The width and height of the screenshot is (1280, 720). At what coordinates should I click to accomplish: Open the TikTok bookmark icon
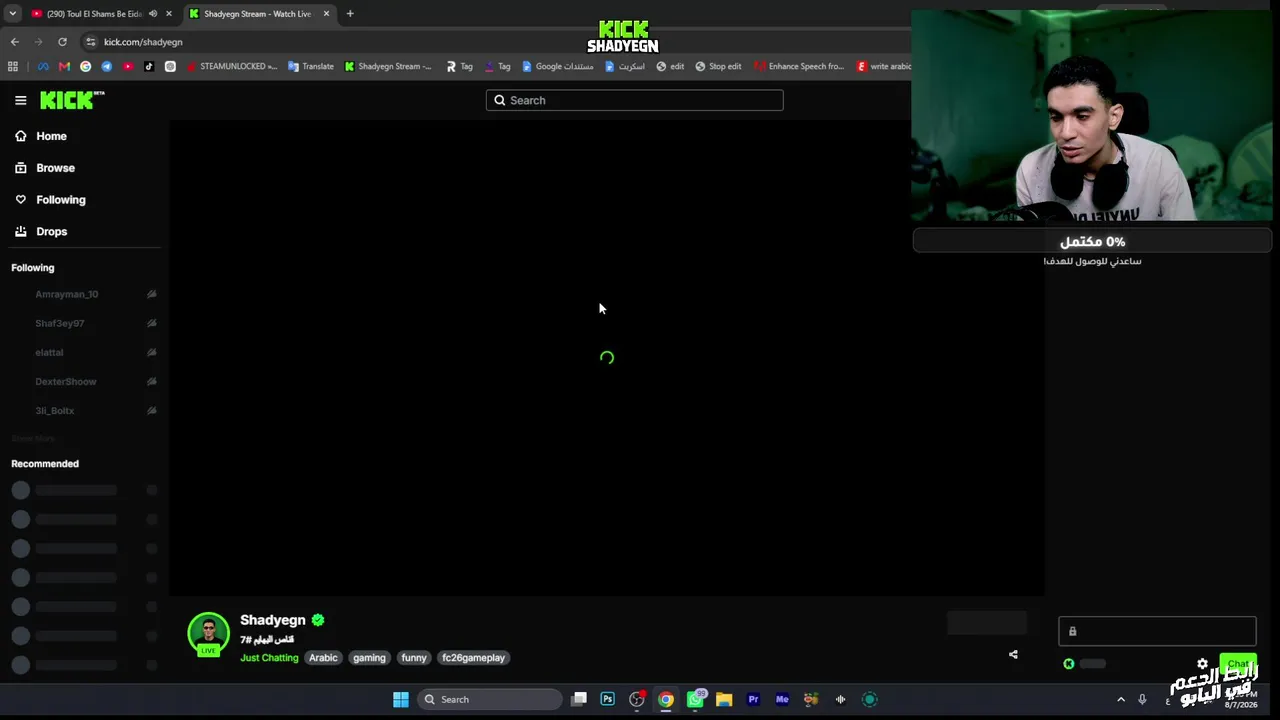[x=149, y=67]
